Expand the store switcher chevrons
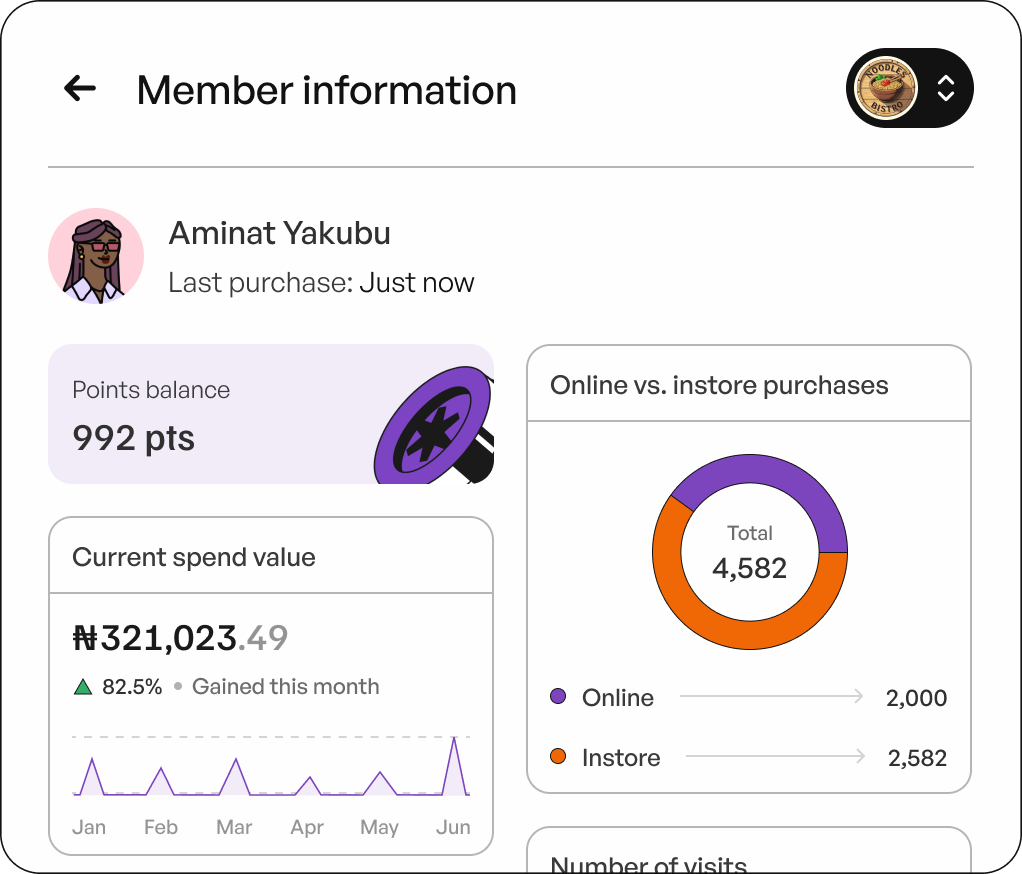 946,89
